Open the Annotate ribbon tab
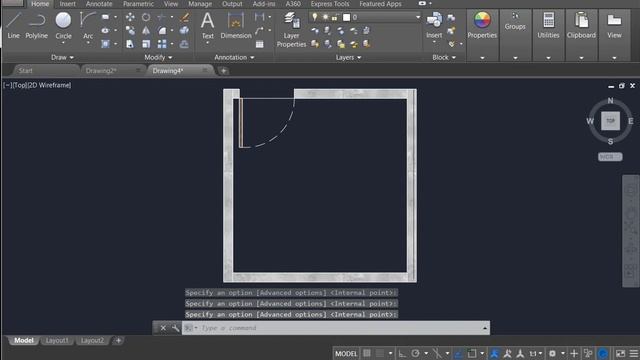Viewport: 640px width, 360px height. (x=99, y=4)
